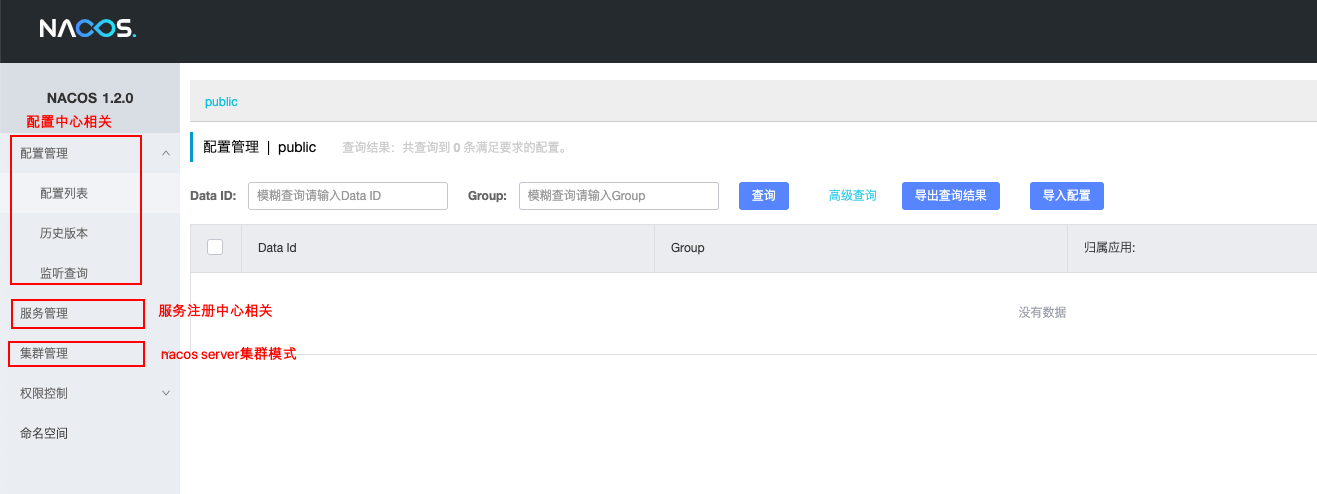Expand the 权限控制 menu chevron
The image size is (1317, 494).
click(166, 393)
